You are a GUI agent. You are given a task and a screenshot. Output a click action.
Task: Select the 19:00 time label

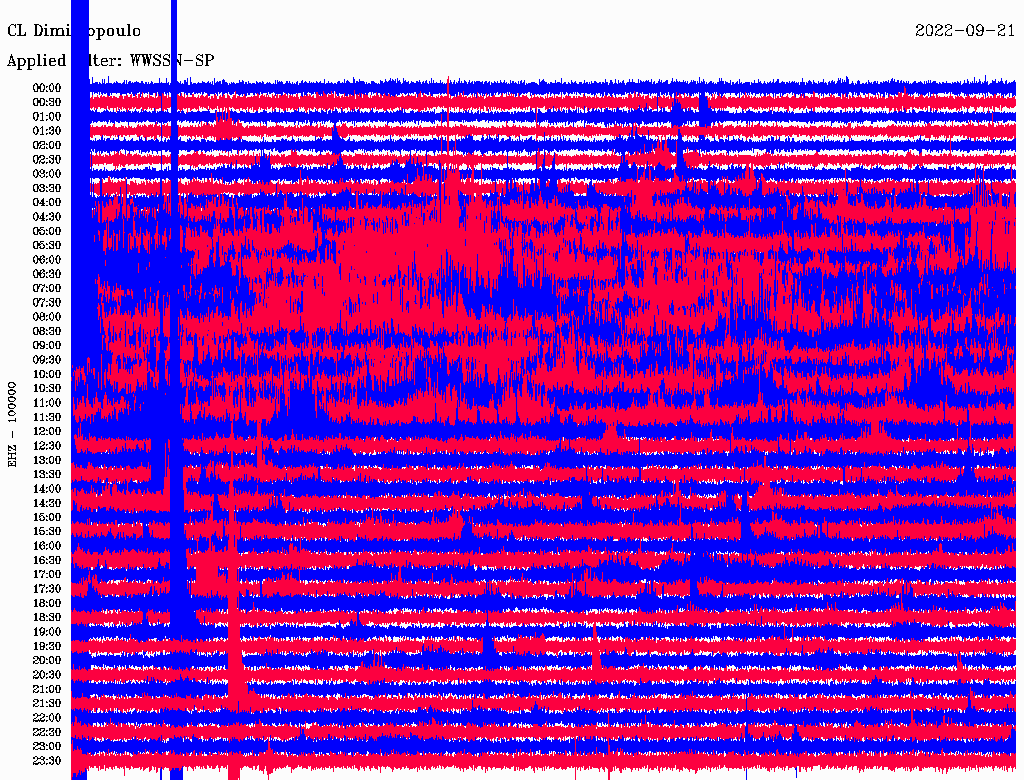[x=47, y=632]
